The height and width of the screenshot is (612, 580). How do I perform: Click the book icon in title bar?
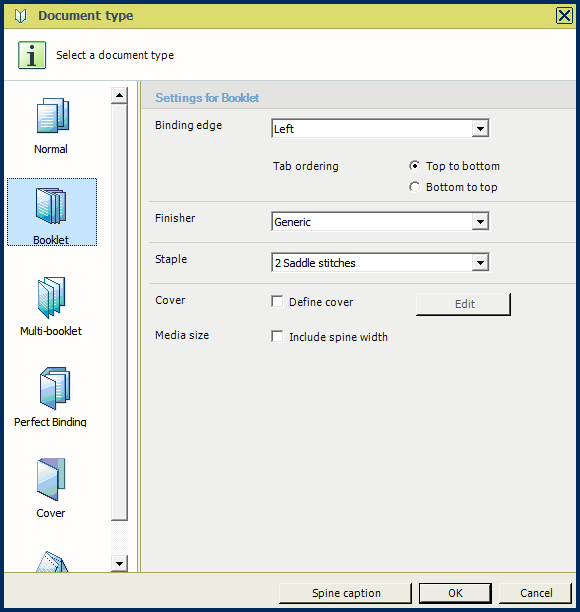20,16
